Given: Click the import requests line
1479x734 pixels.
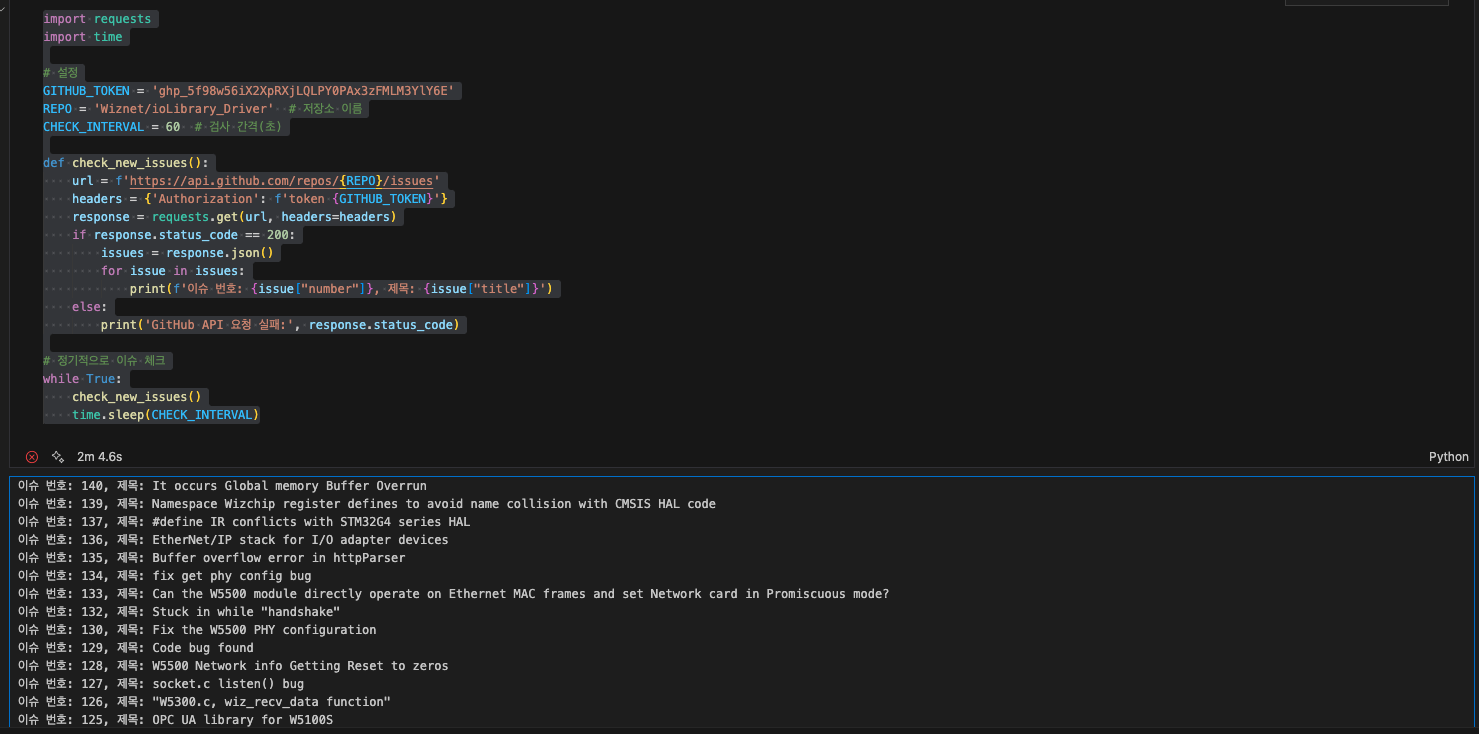Looking at the screenshot, I should click(97, 19).
